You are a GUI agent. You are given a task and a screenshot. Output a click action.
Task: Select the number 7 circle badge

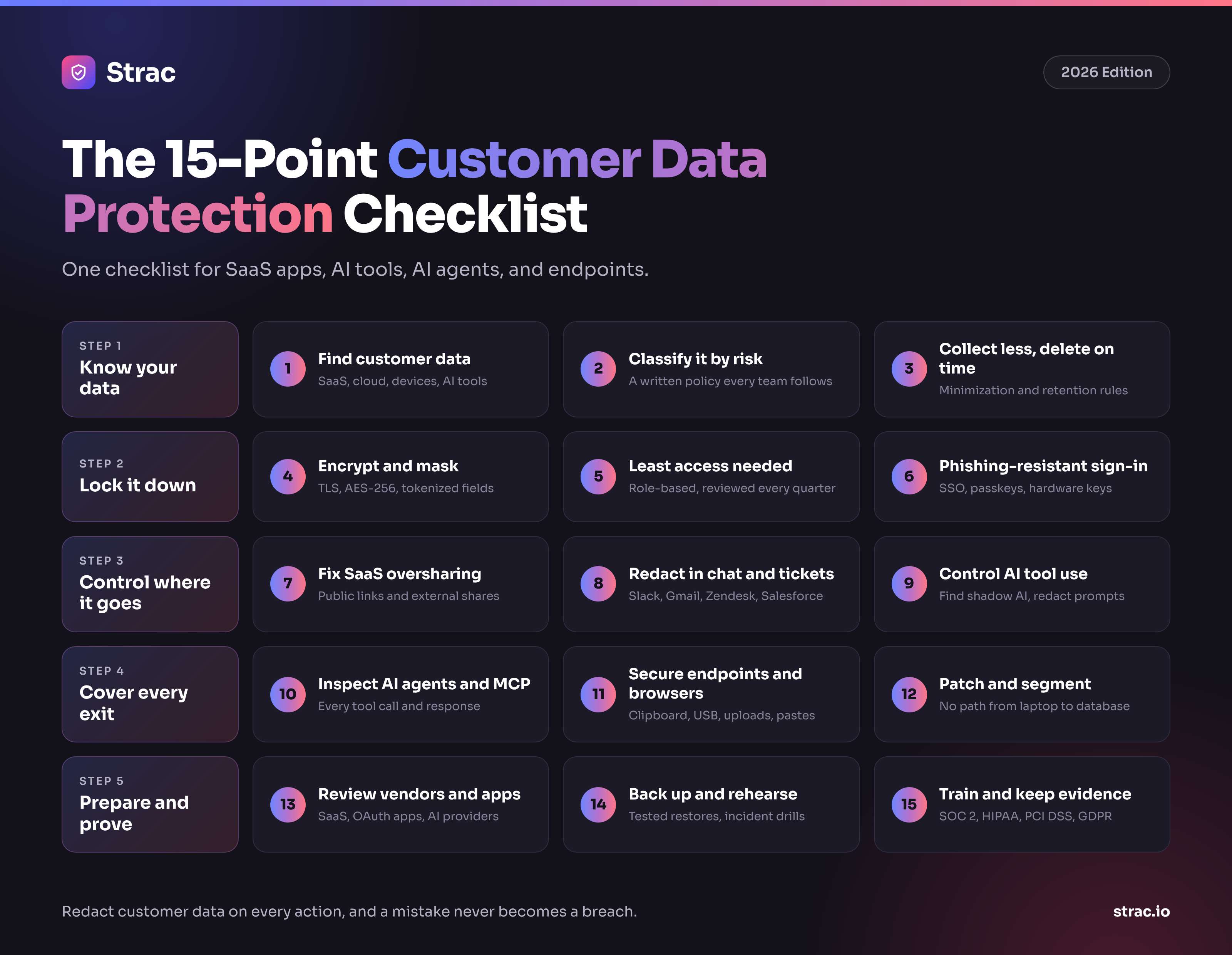point(288,584)
